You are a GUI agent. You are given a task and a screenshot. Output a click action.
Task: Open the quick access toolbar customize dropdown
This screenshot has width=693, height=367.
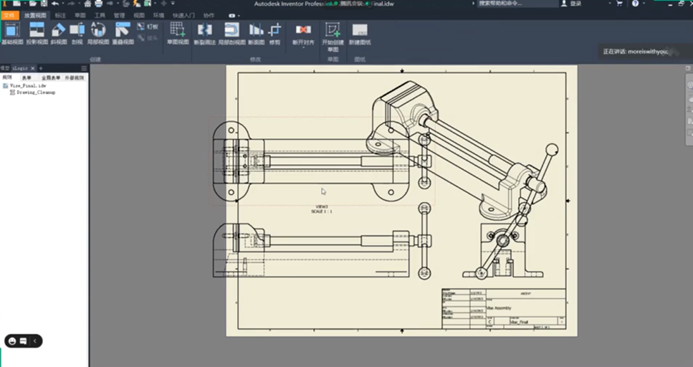pyautogui.click(x=173, y=4)
